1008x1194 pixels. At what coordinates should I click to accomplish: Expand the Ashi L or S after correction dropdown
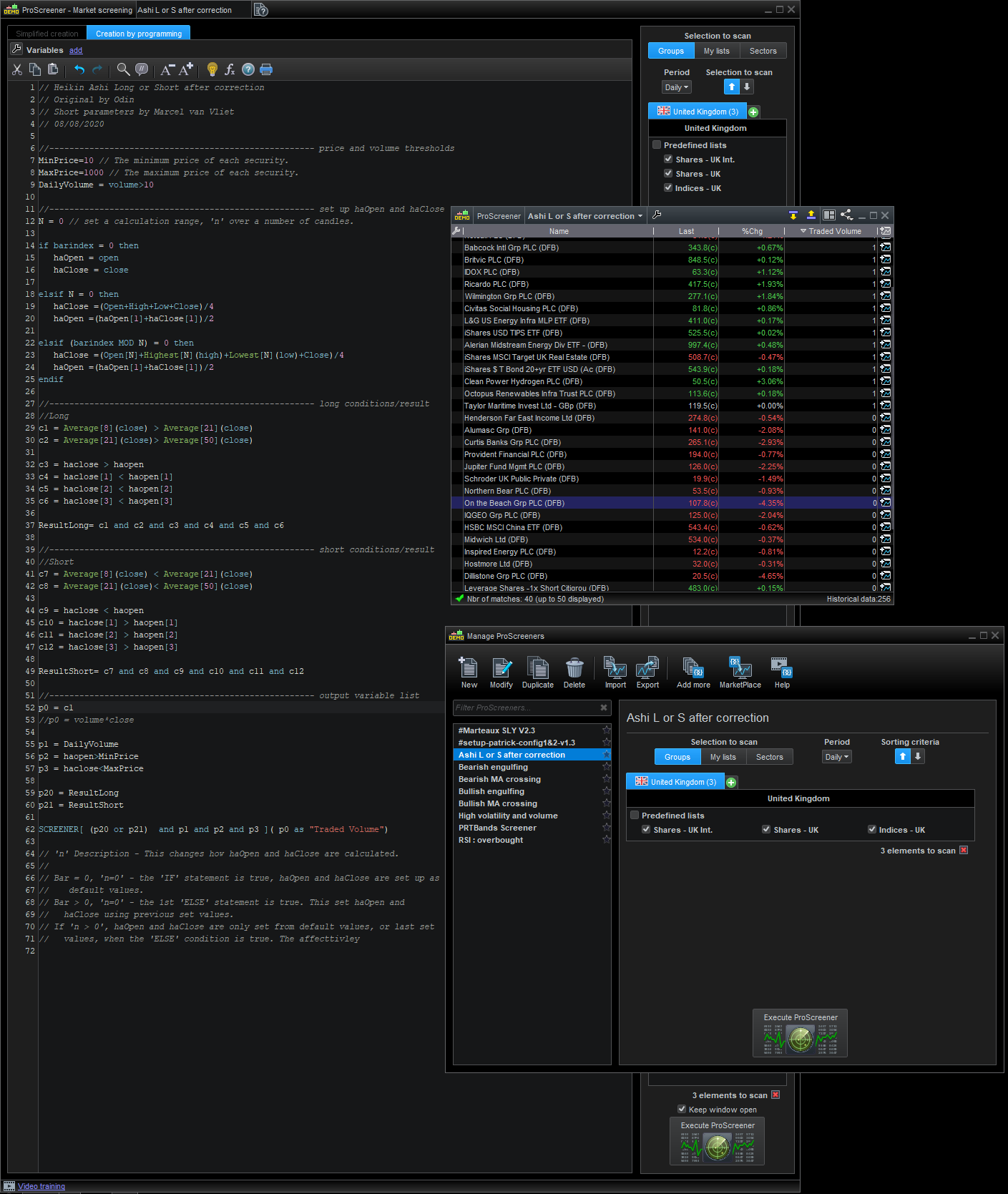pyautogui.click(x=584, y=216)
